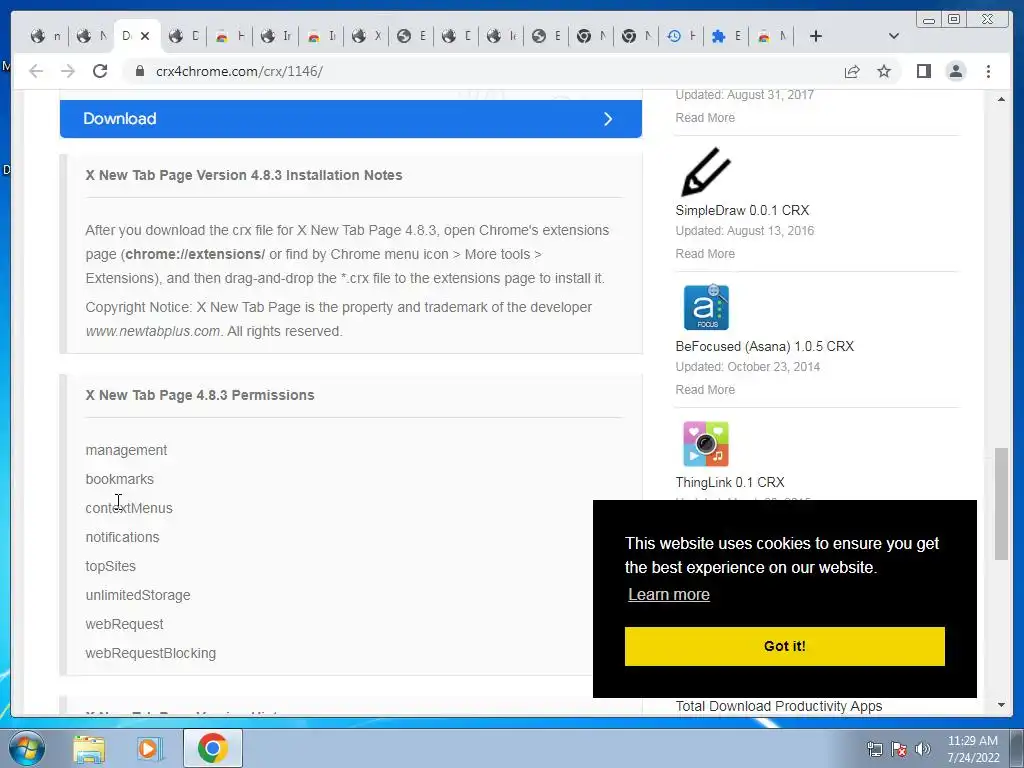Click the topSites permission text
The height and width of the screenshot is (768, 1024).
click(110, 566)
